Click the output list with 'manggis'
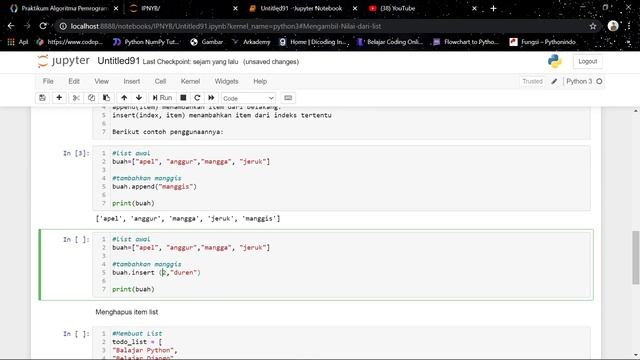 188,219
